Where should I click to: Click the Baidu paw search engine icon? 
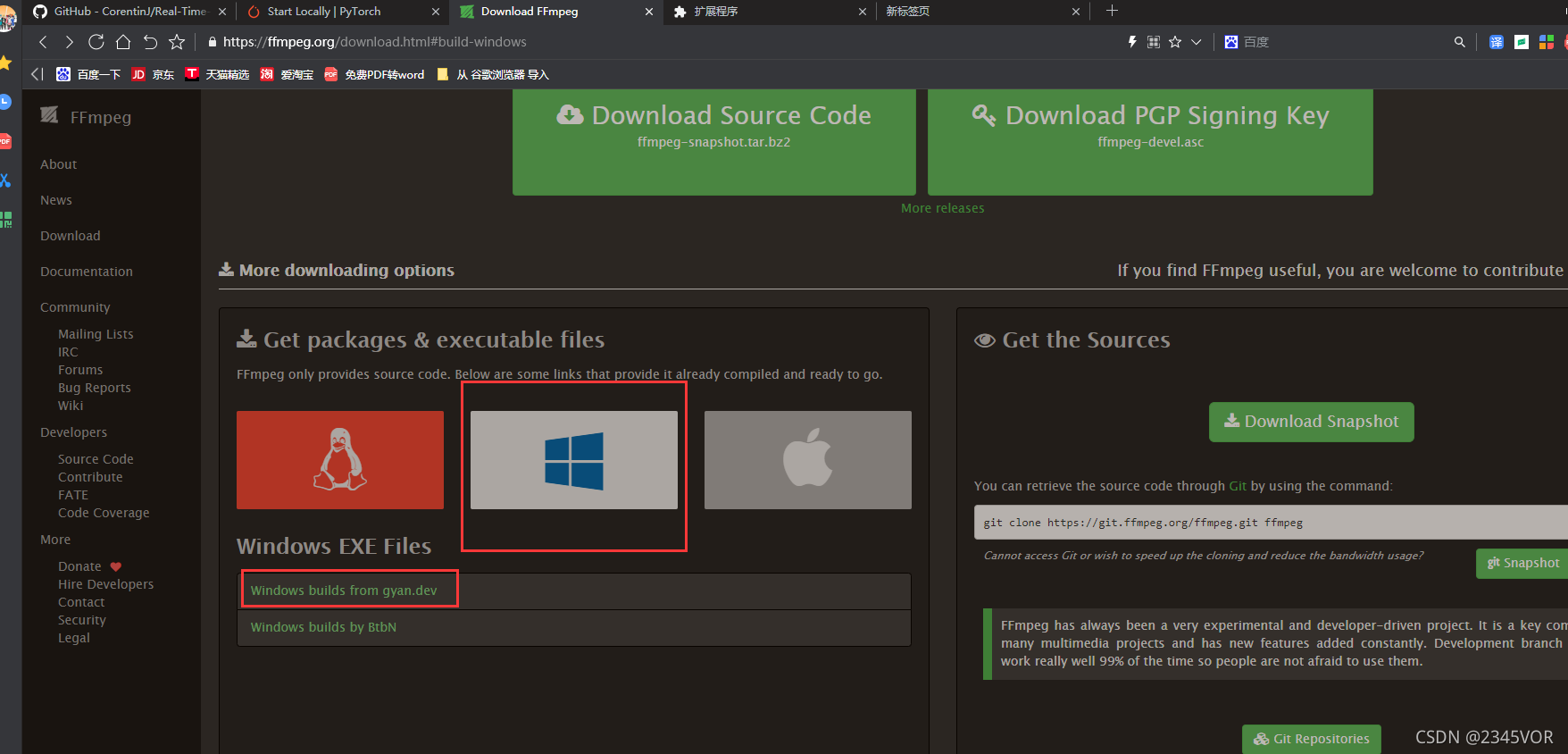point(1231,42)
